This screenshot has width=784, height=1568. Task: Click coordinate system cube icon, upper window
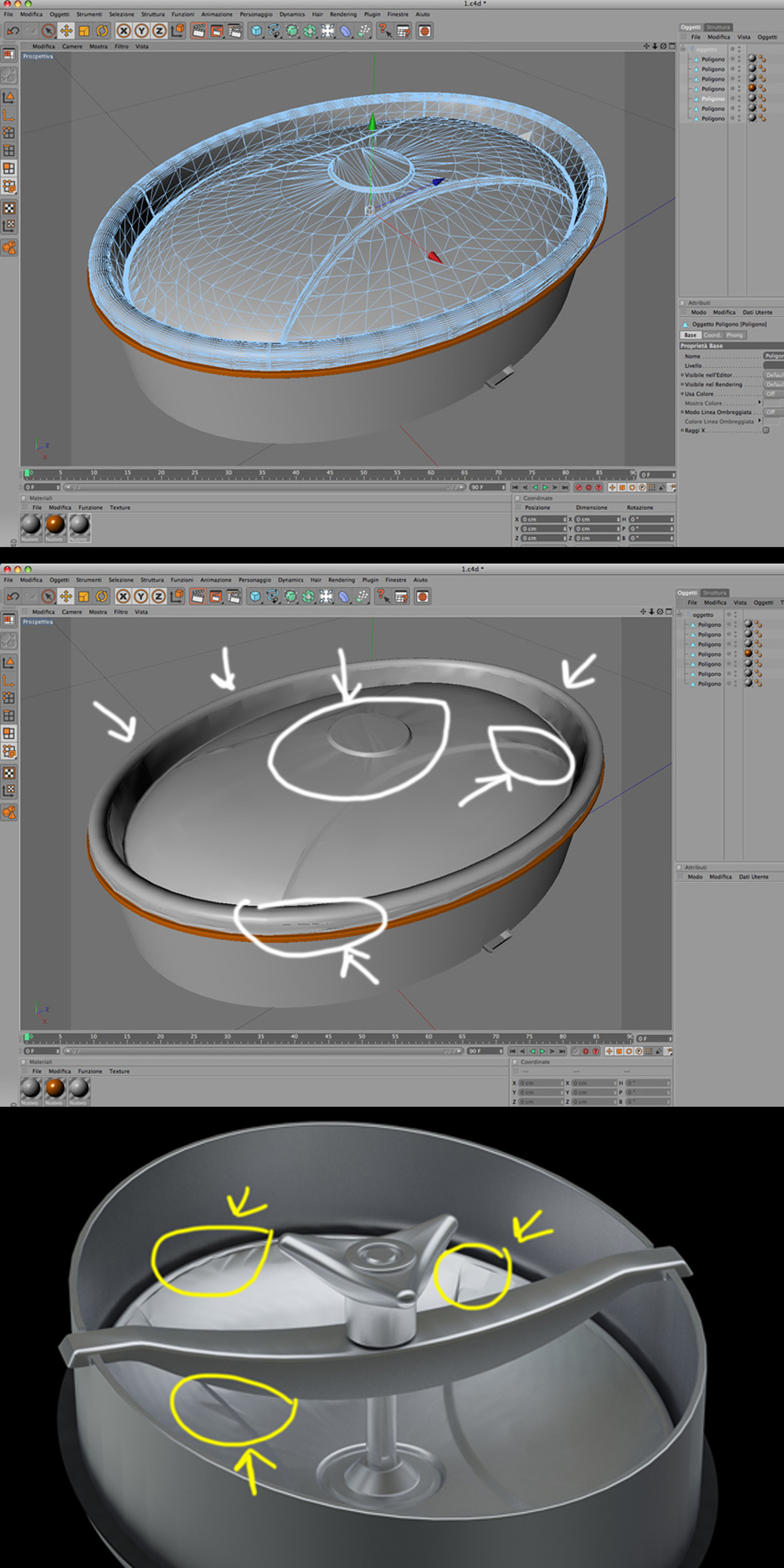pos(177,31)
